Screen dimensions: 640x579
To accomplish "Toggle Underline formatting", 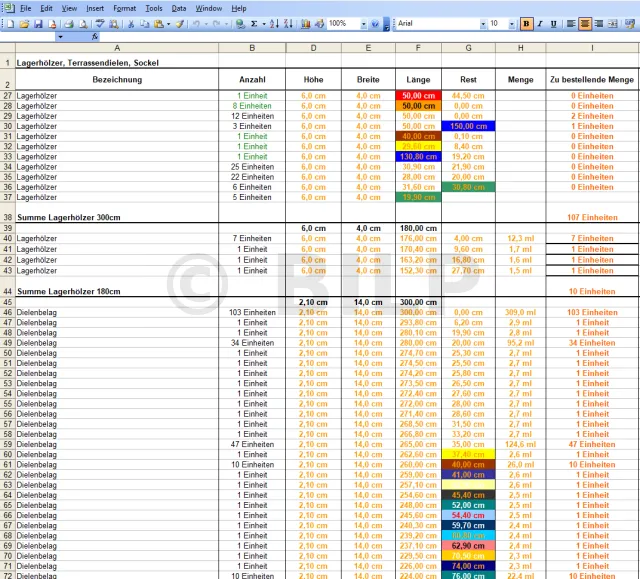I will click(x=552, y=23).
